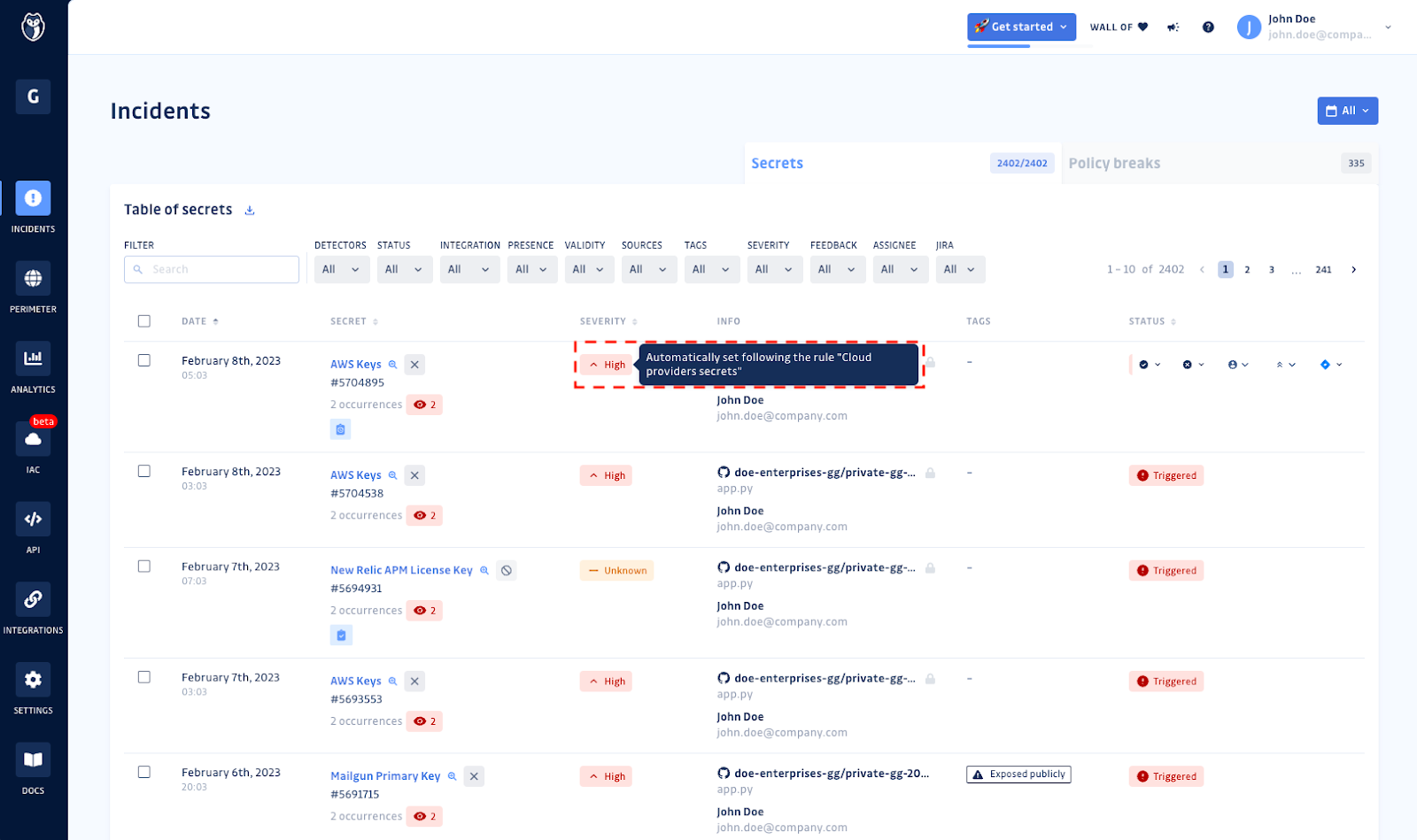The width and height of the screenshot is (1417, 840).
Task: Click the no-checker icon for New Relic APM License Key
Action: [506, 570]
